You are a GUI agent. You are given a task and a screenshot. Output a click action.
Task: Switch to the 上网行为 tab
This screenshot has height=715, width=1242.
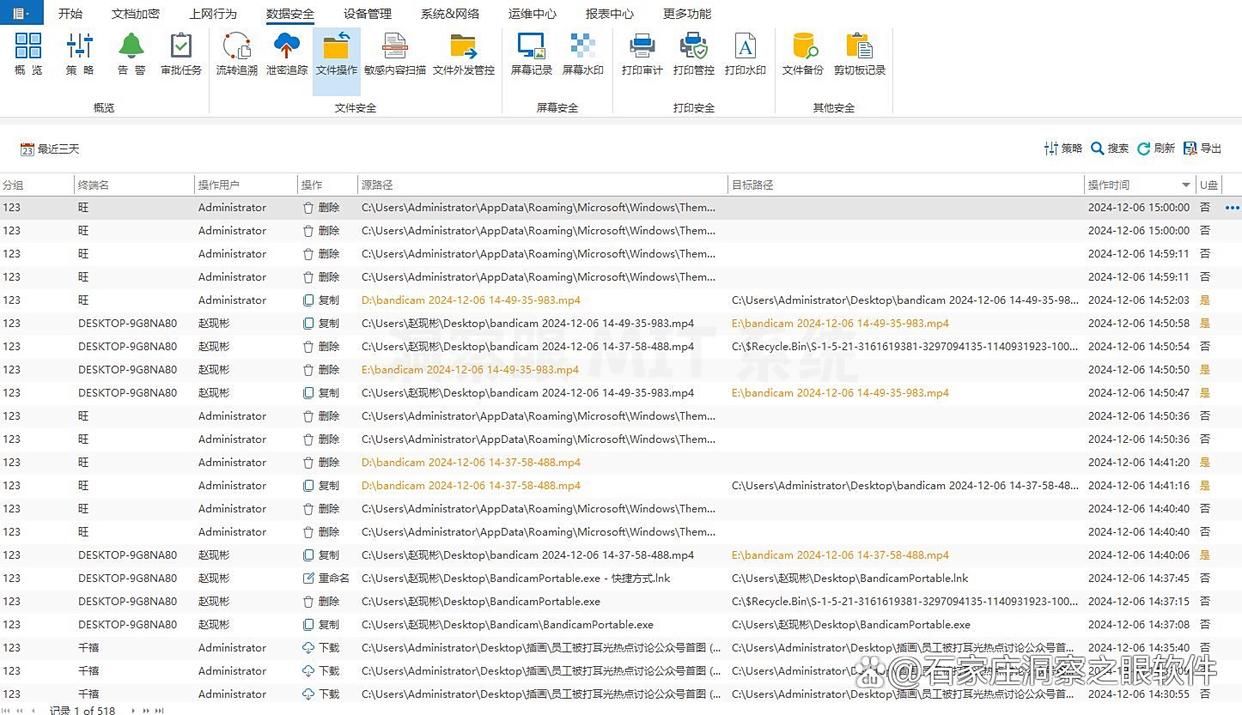tap(213, 14)
